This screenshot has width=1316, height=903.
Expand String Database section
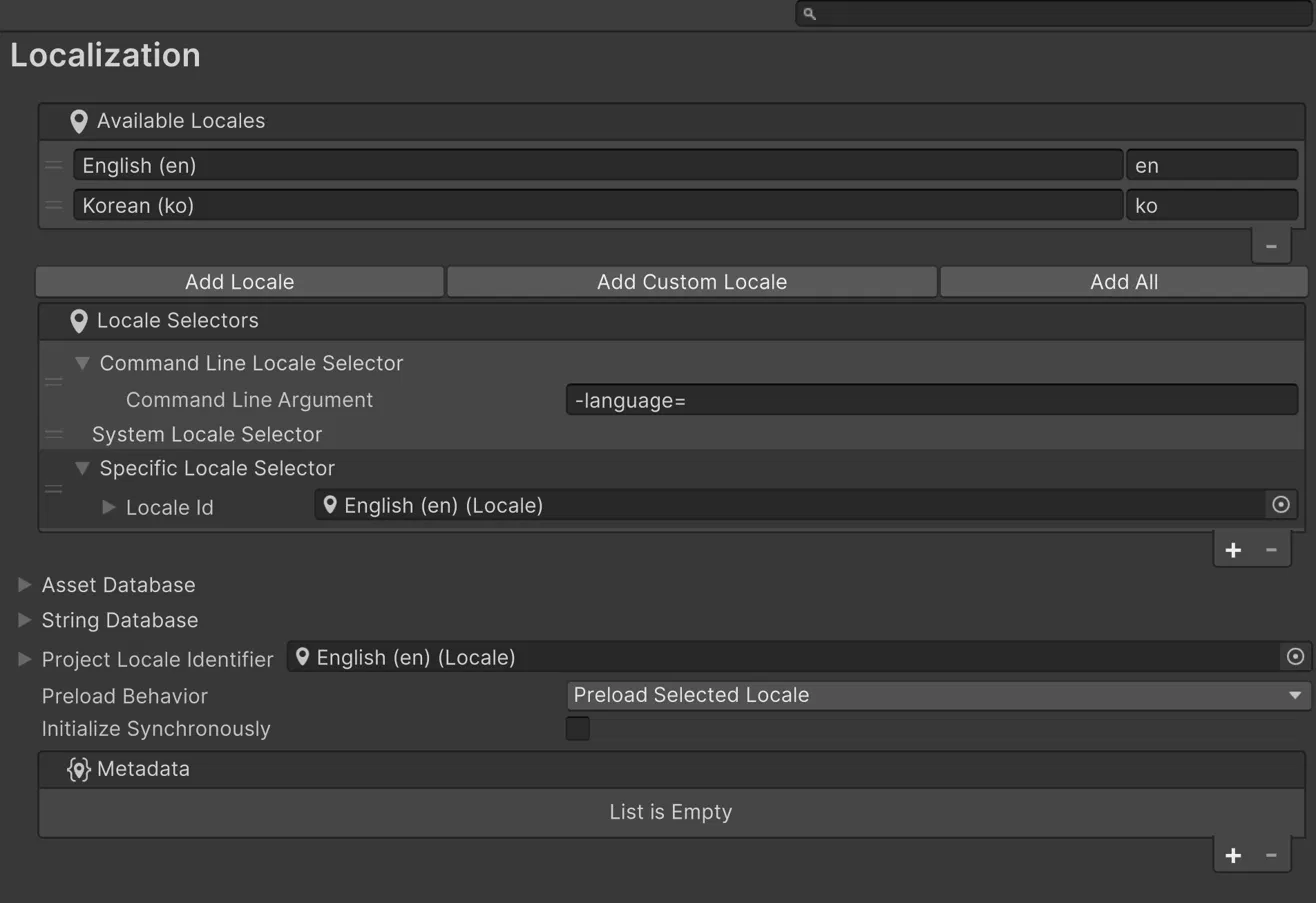[x=25, y=620]
